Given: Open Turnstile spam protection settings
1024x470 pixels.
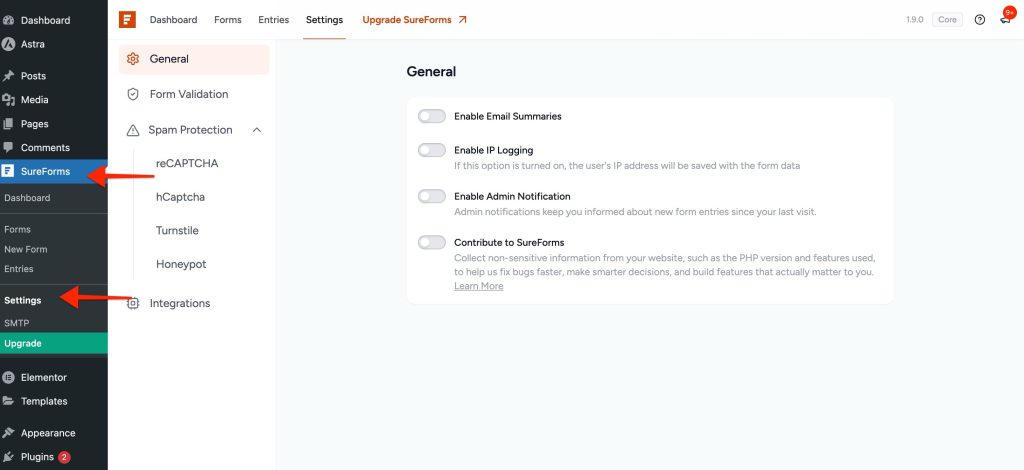Looking at the screenshot, I should coord(177,230).
